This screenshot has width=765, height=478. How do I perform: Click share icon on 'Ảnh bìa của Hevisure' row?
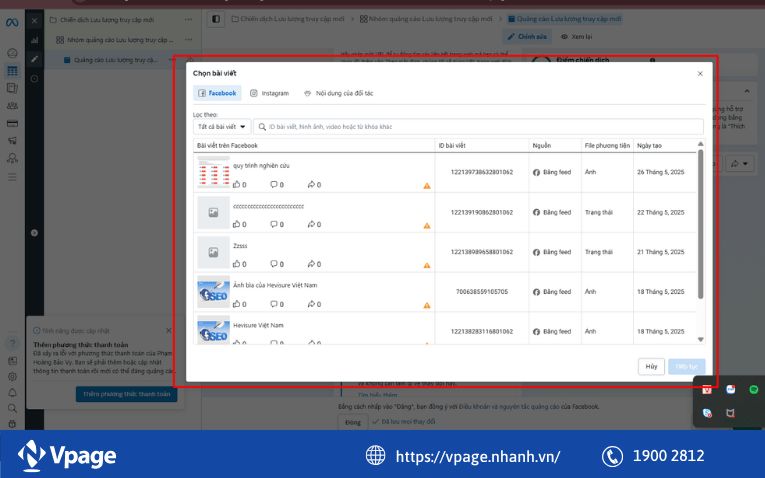tap(311, 304)
